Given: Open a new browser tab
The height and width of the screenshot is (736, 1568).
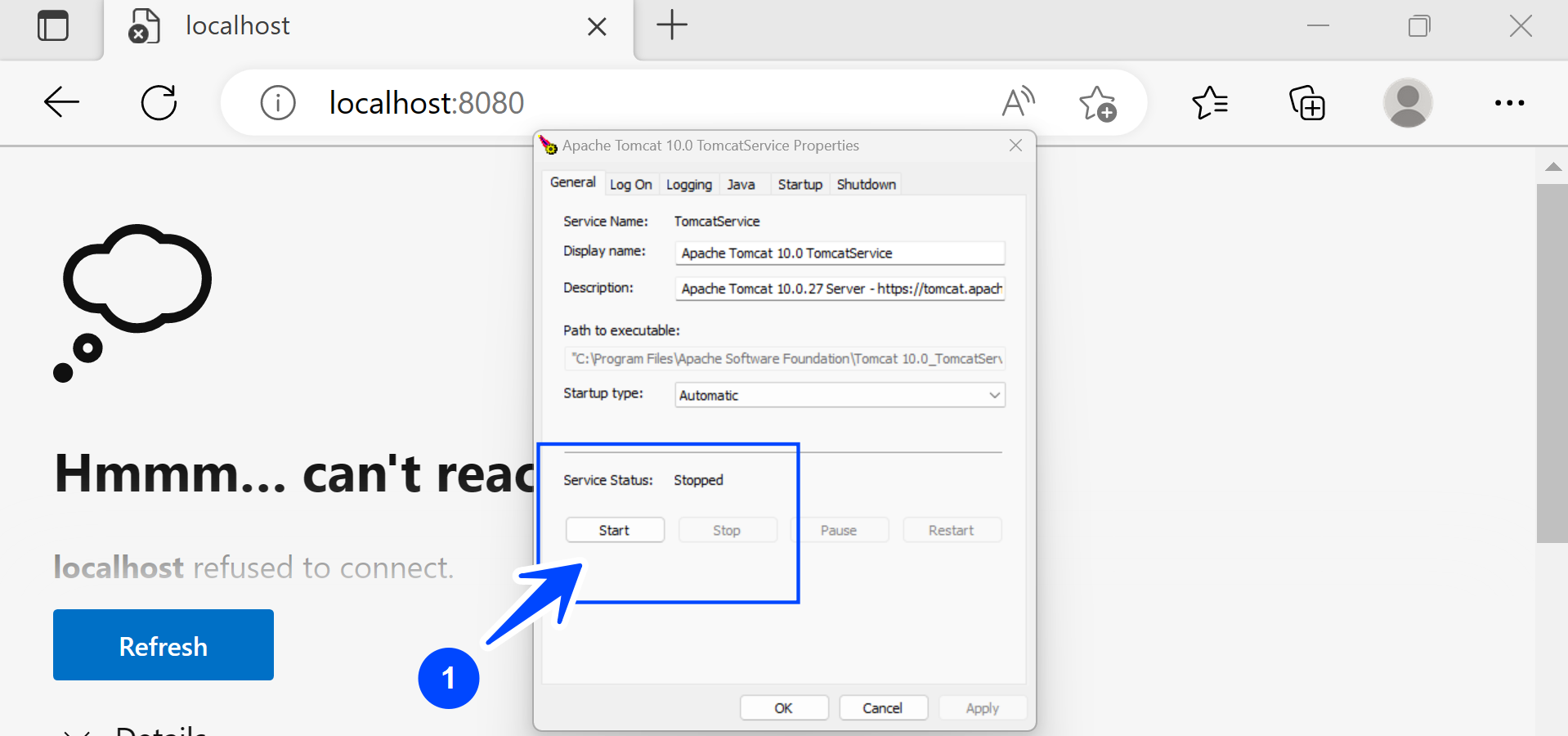Looking at the screenshot, I should click(x=672, y=25).
